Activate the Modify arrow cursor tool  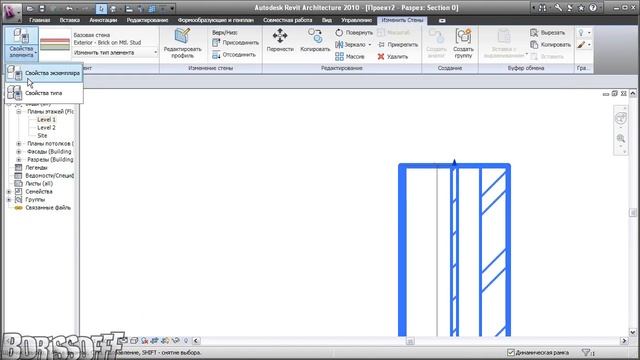[101, 8]
